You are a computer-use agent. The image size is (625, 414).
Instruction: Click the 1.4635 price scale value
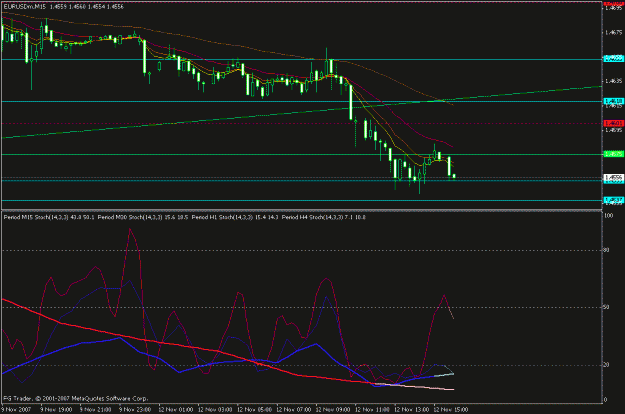[x=614, y=81]
